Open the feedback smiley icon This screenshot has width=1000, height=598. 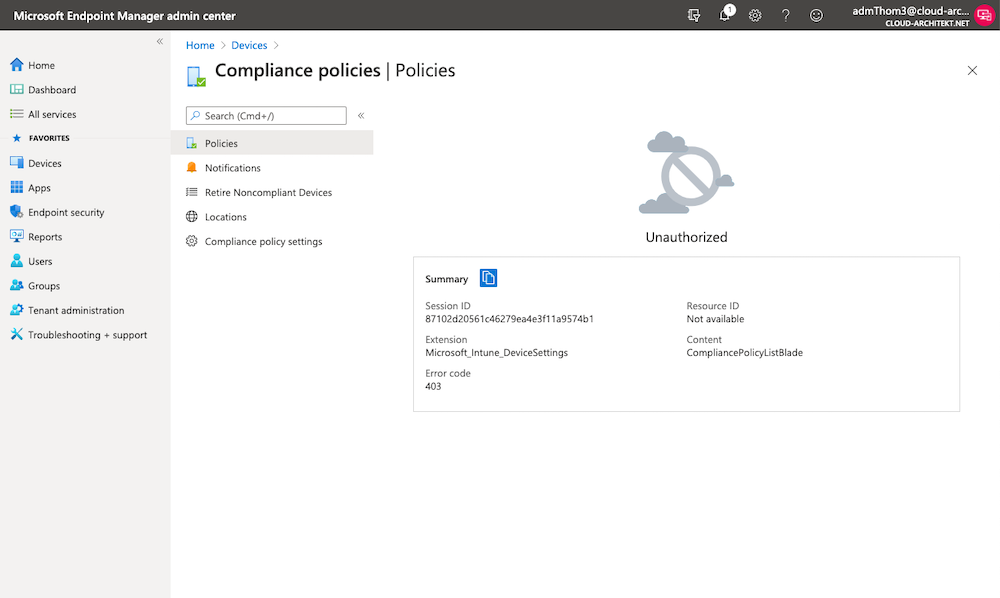coord(816,15)
